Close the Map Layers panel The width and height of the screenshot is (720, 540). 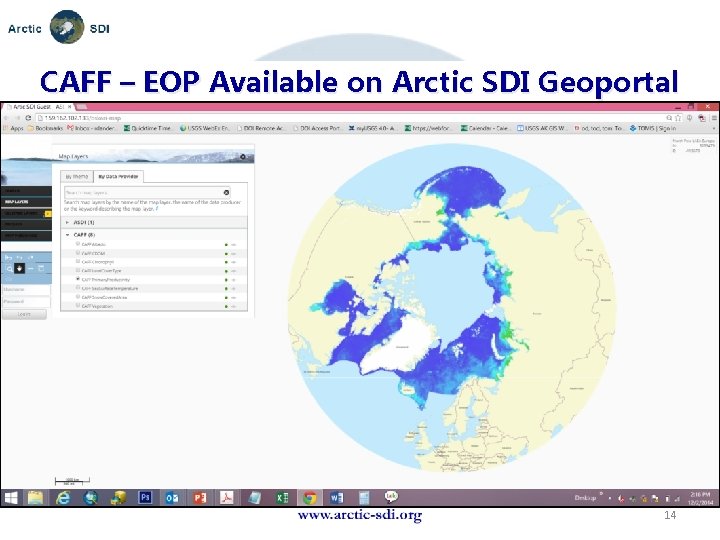coord(243,157)
